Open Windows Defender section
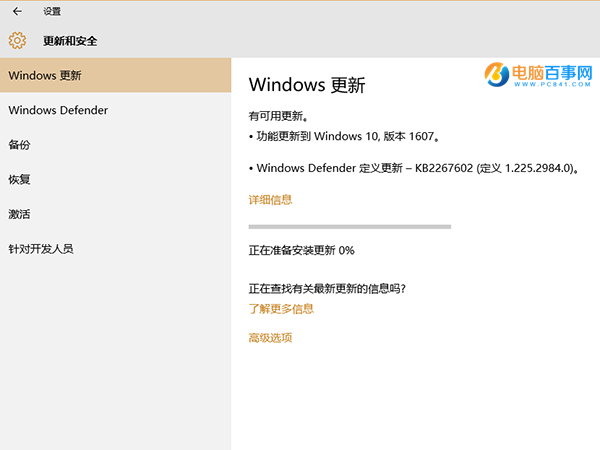This screenshot has height=450, width=600. 115,110
